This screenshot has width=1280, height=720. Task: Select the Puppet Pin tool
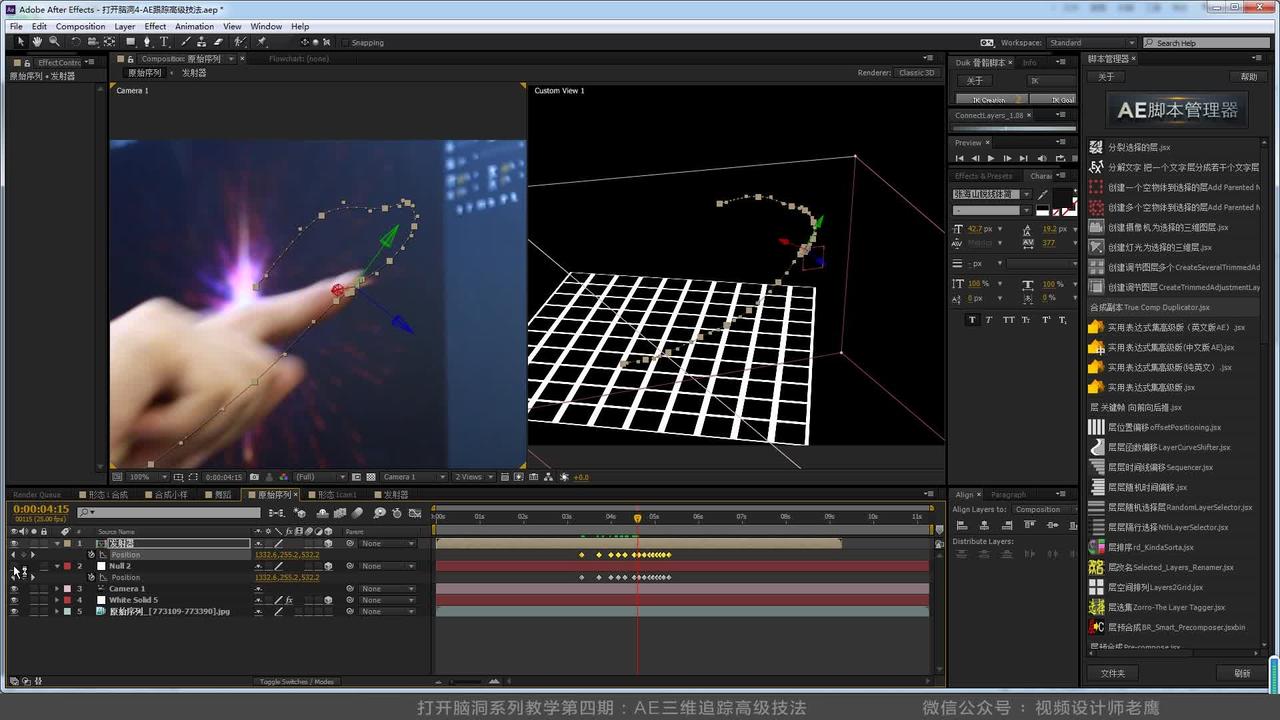pos(262,42)
